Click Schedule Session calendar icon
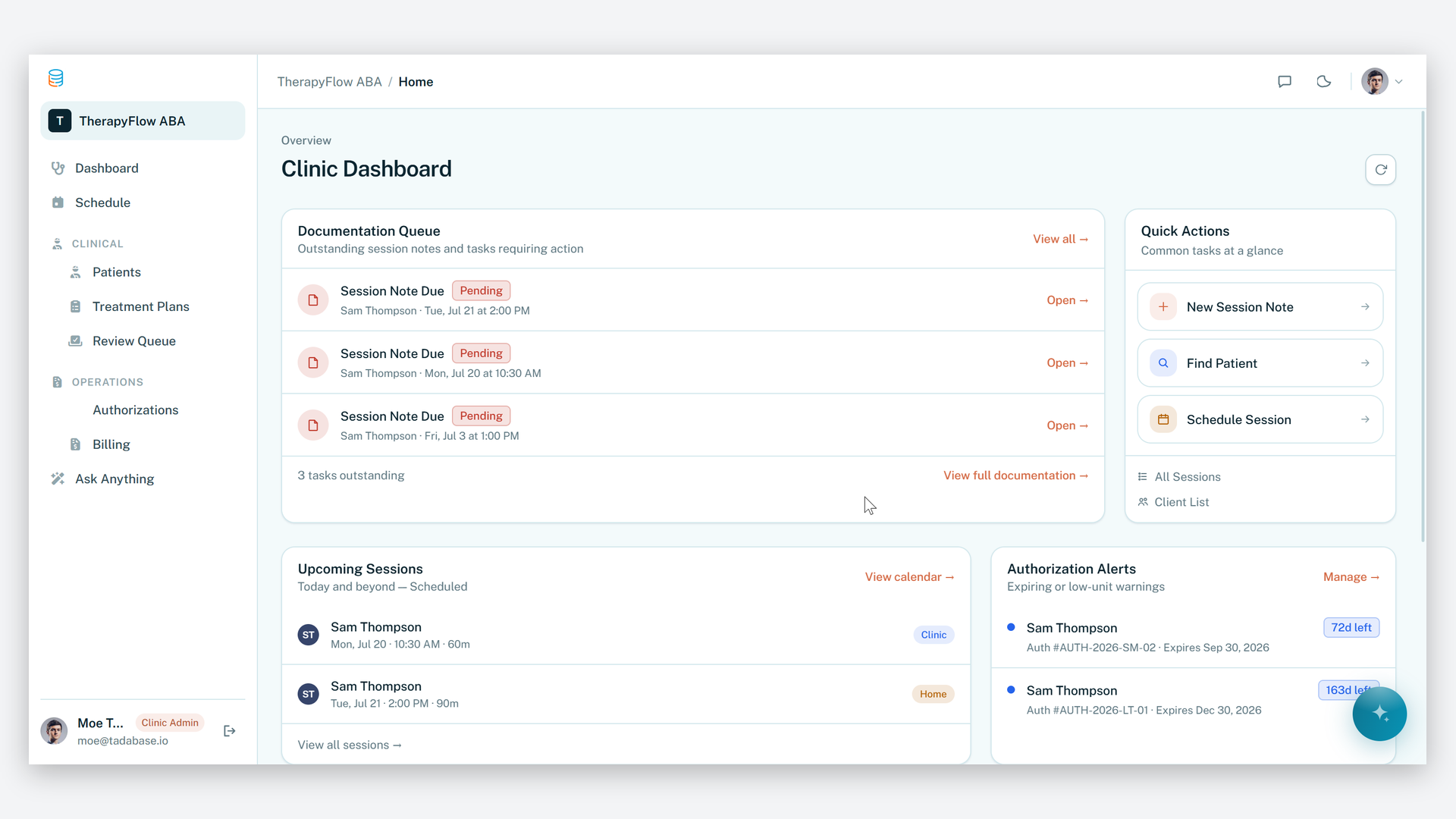 point(1163,419)
